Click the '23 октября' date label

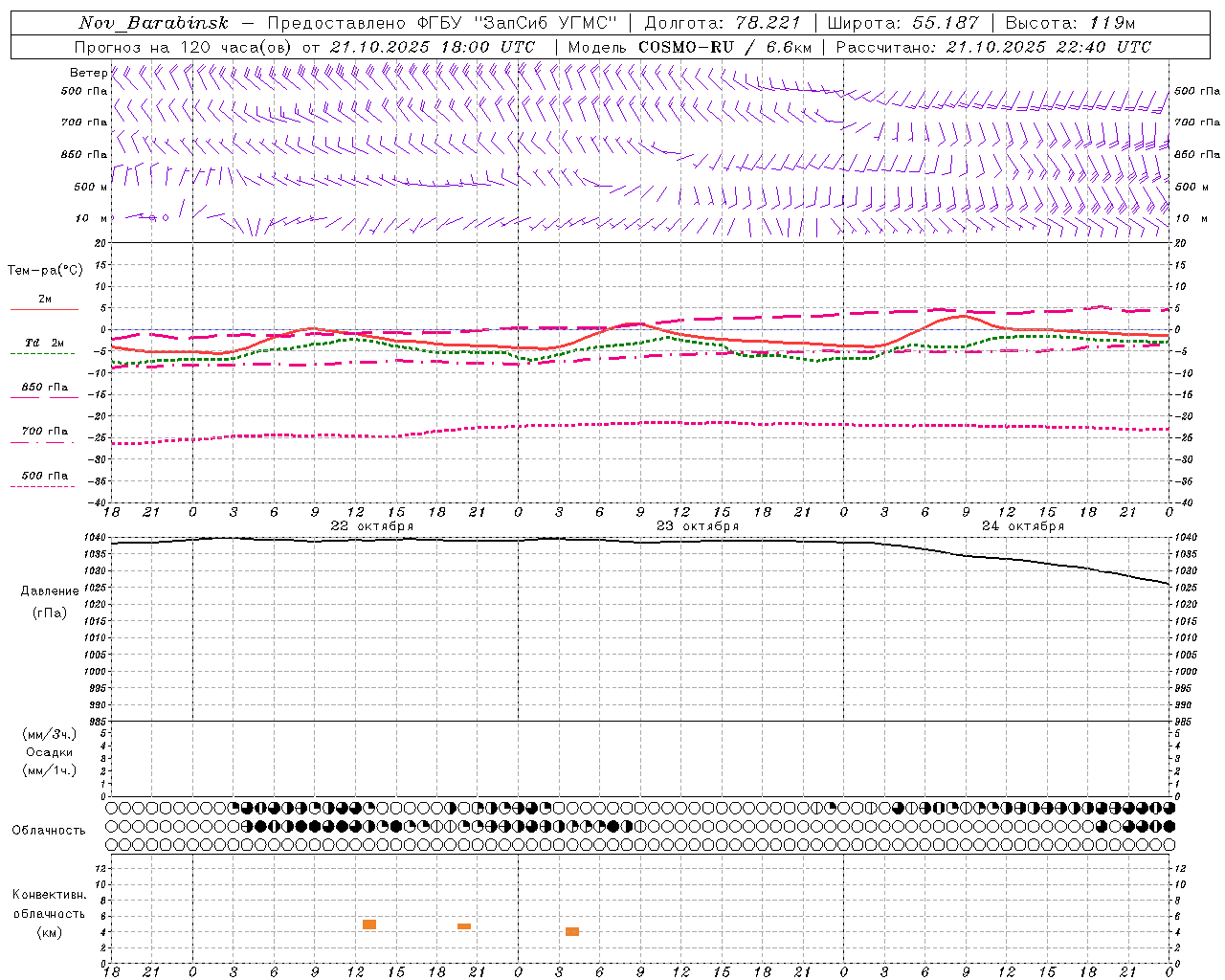698,526
